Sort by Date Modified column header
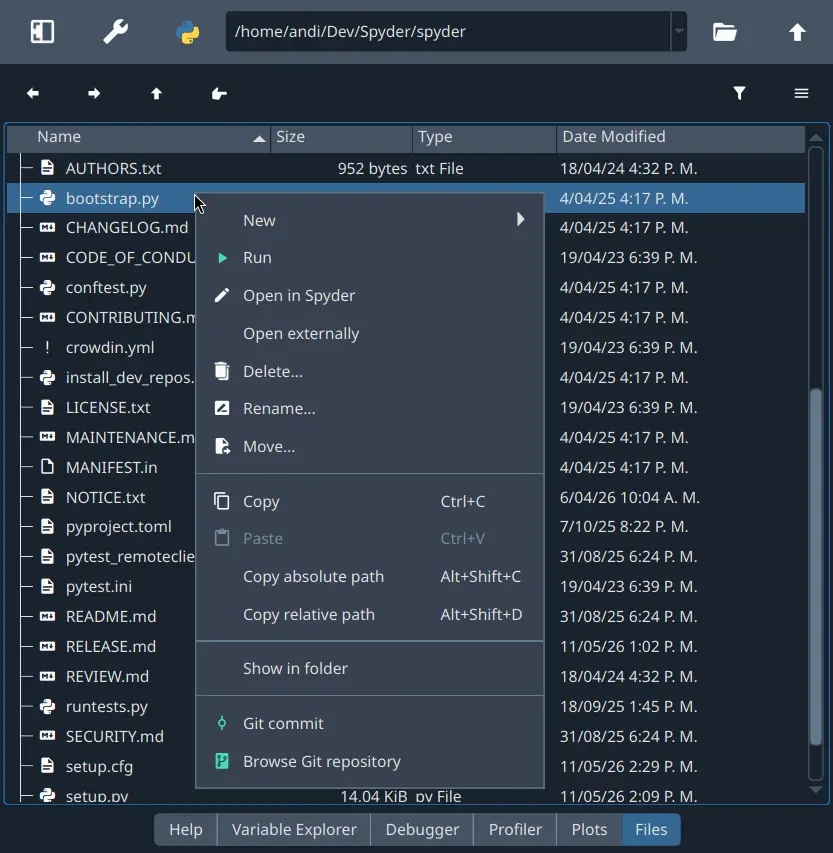833x853 pixels. pos(681,137)
